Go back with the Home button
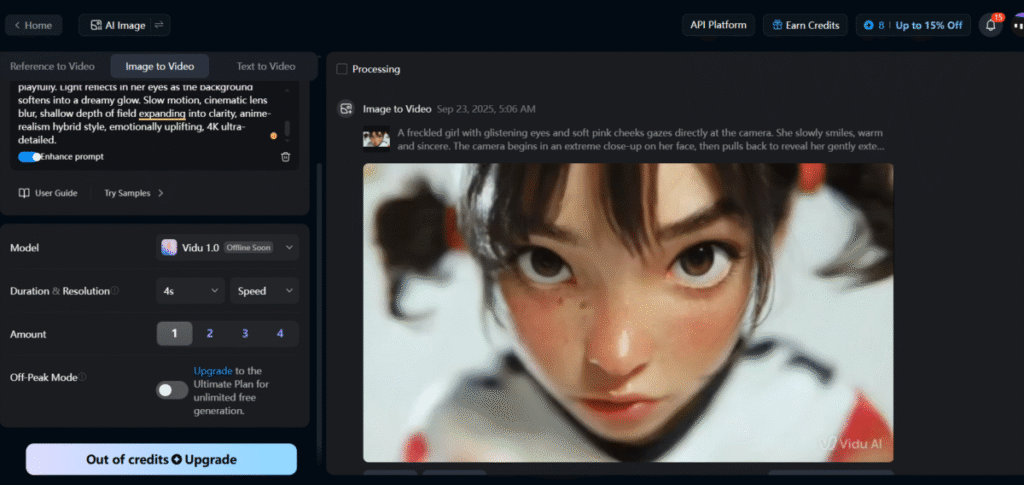This screenshot has height=485, width=1024. pyautogui.click(x=33, y=25)
